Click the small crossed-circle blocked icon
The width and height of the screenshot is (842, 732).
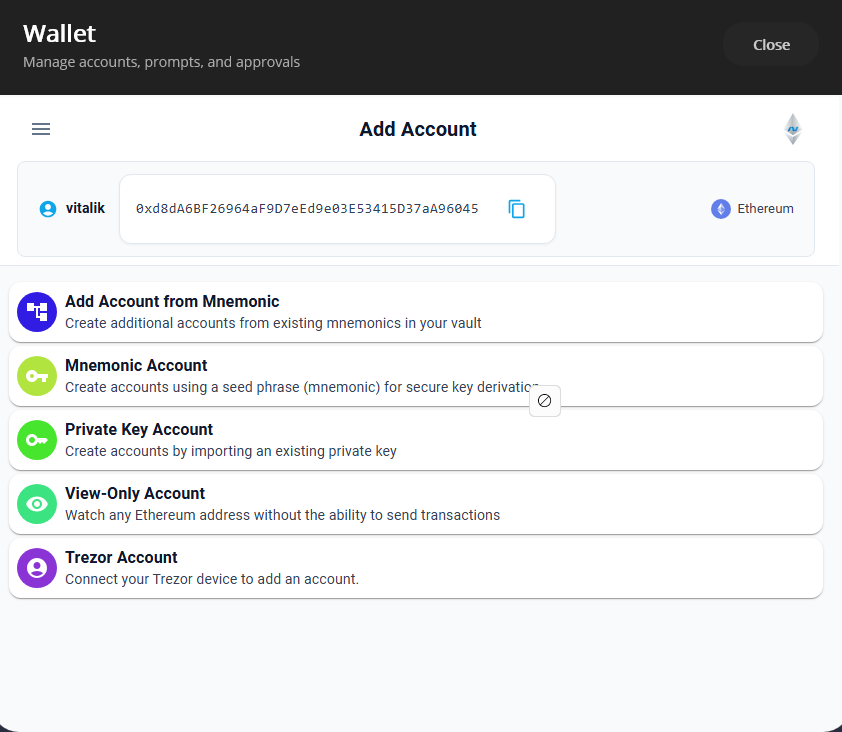point(545,400)
